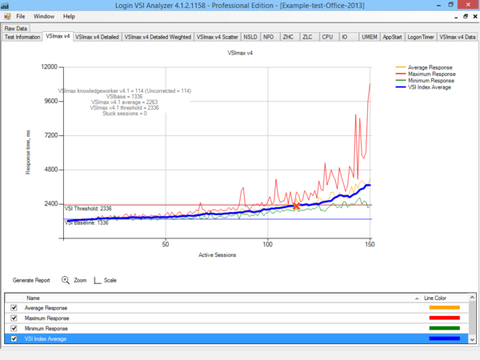Click the orange X VSImax marker on chart
Screen dimensions: 480x360
pos(296,206)
